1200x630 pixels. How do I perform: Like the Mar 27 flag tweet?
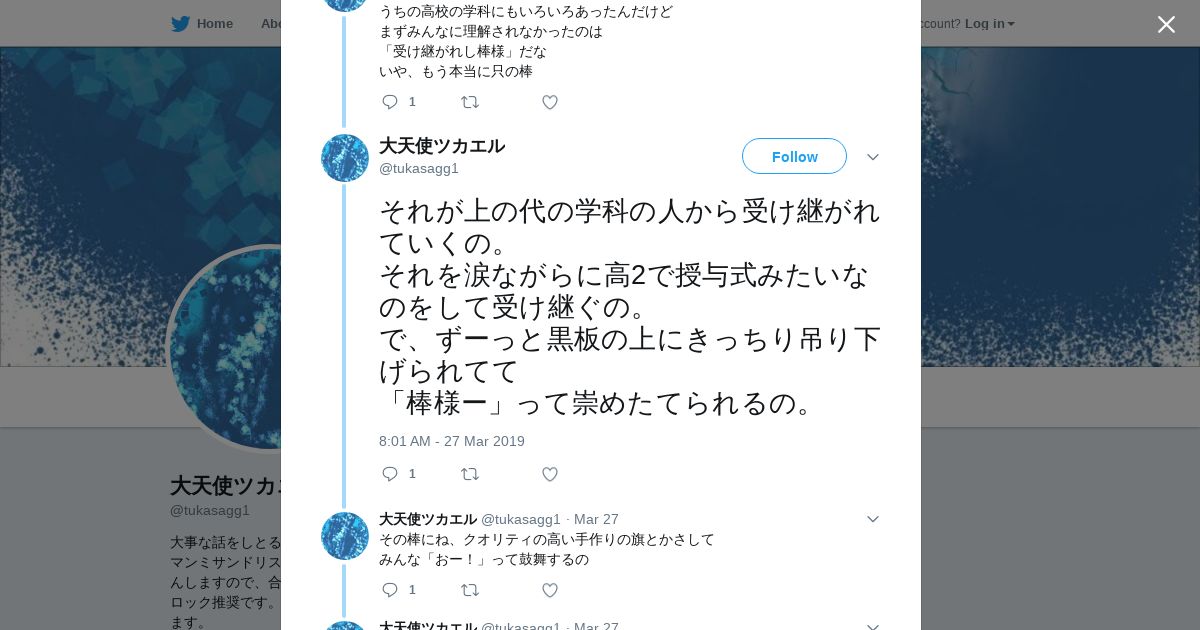pos(550,590)
